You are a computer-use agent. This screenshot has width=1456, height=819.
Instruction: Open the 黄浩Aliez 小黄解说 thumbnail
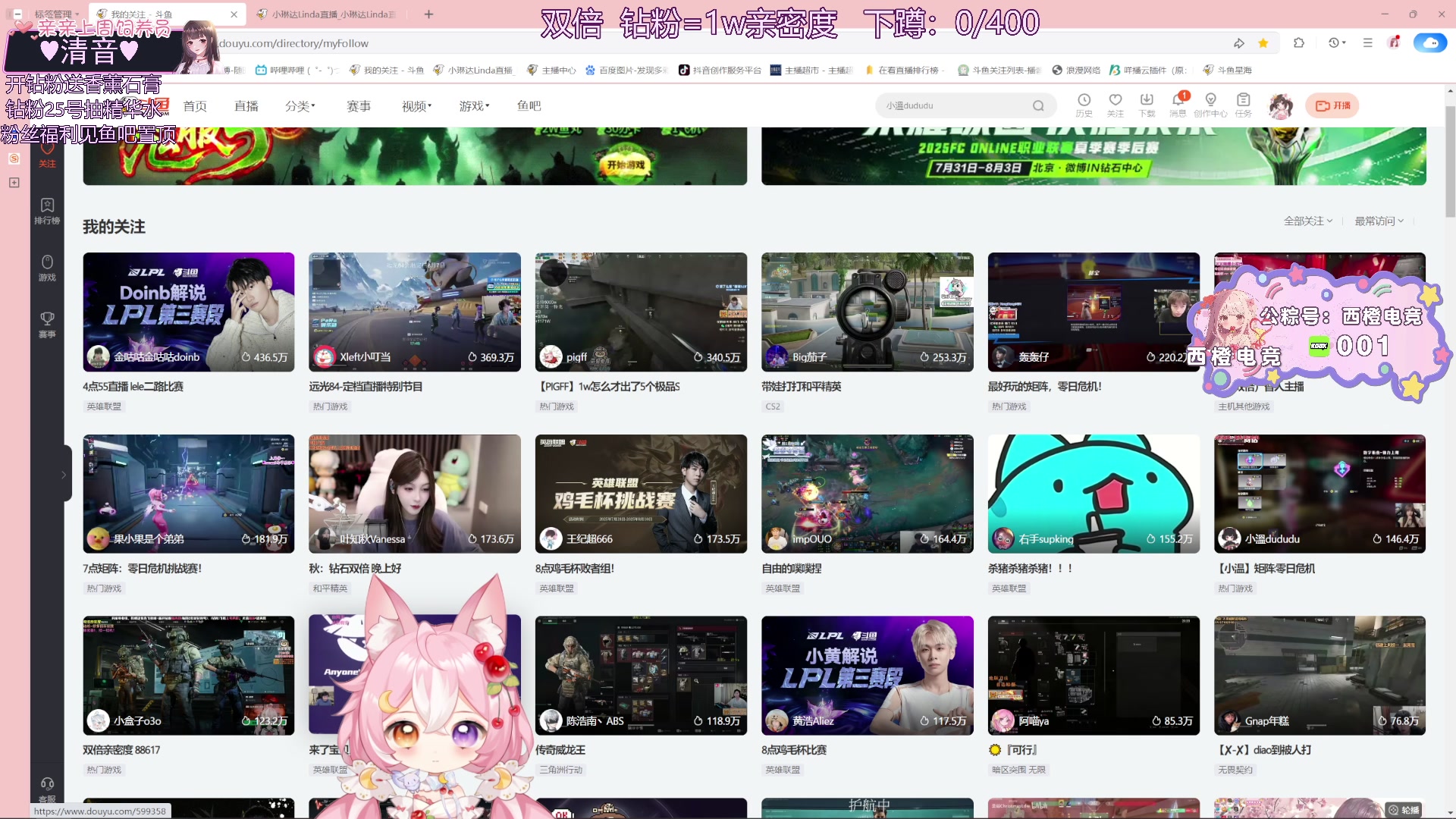tap(868, 676)
